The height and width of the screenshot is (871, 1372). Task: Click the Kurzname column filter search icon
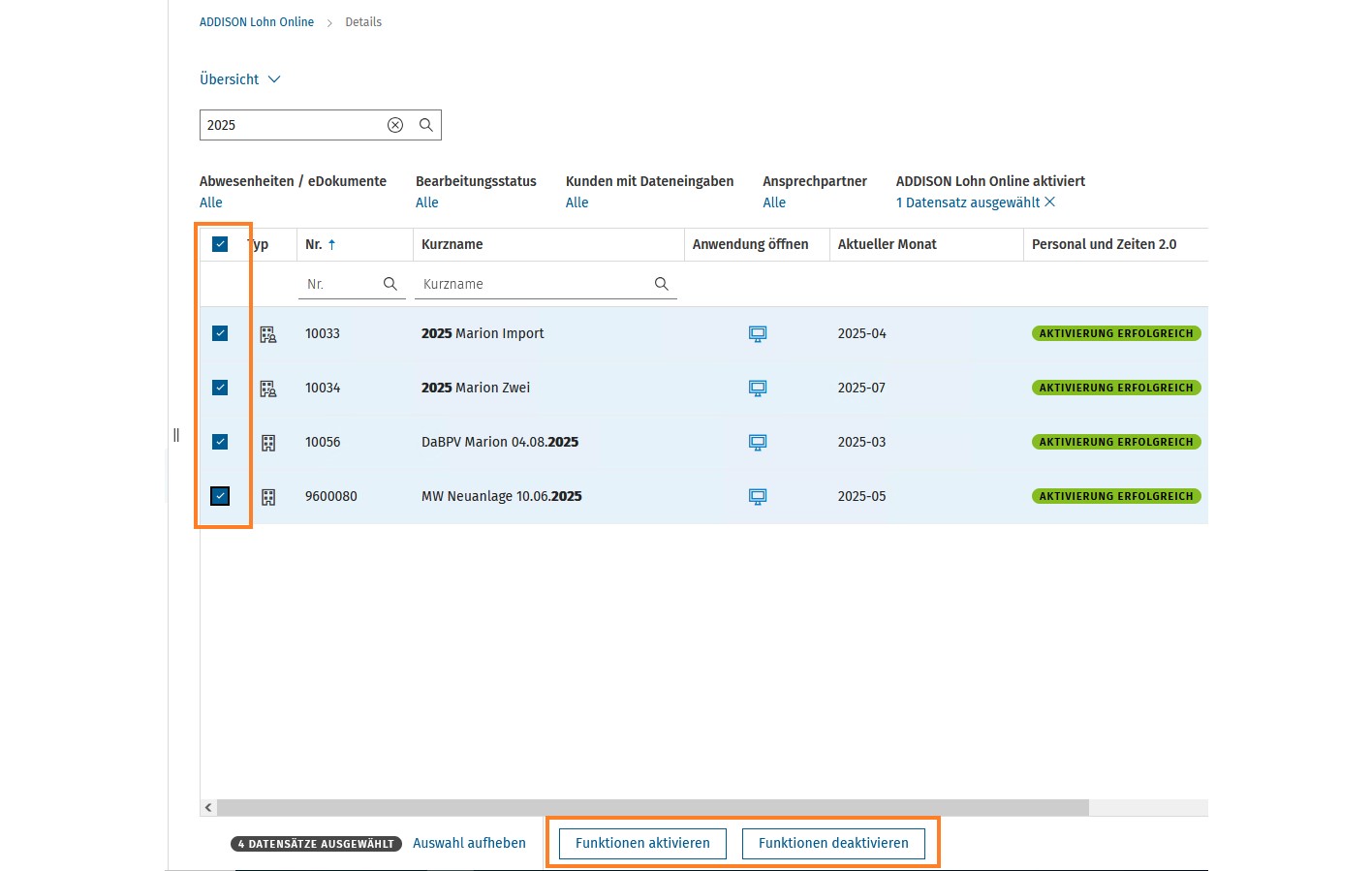[x=662, y=284]
